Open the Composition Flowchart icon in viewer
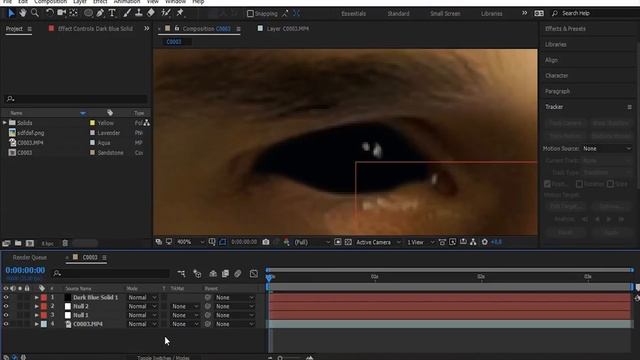The width and height of the screenshot is (640, 360). pyautogui.click(x=473, y=242)
